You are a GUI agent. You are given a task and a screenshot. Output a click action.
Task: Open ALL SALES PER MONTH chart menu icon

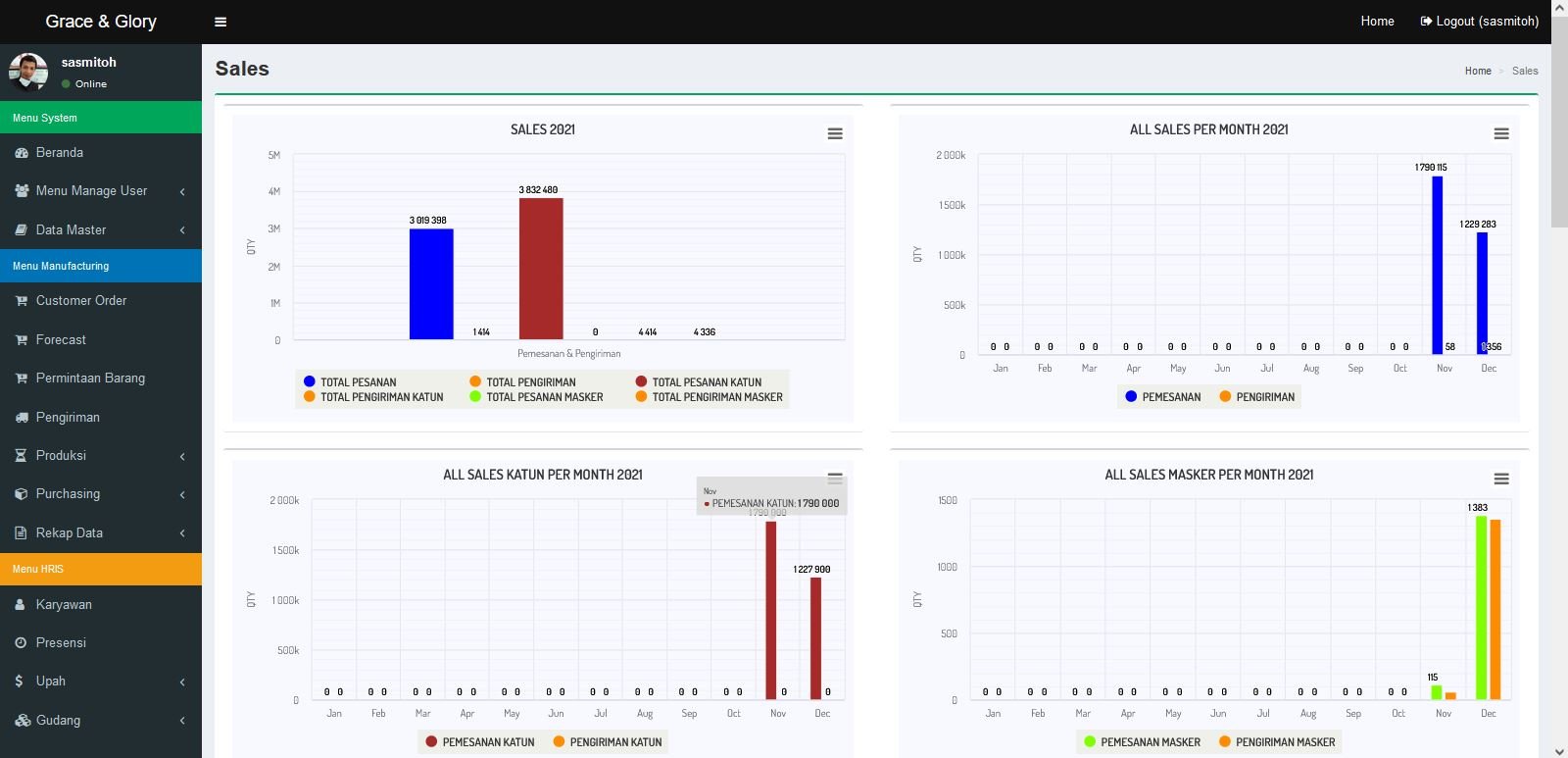click(x=1501, y=133)
